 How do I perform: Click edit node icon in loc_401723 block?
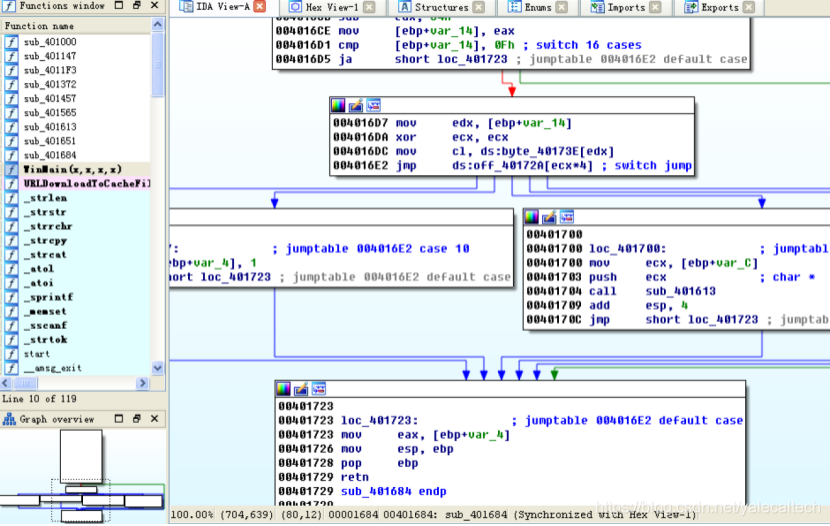coord(301,389)
